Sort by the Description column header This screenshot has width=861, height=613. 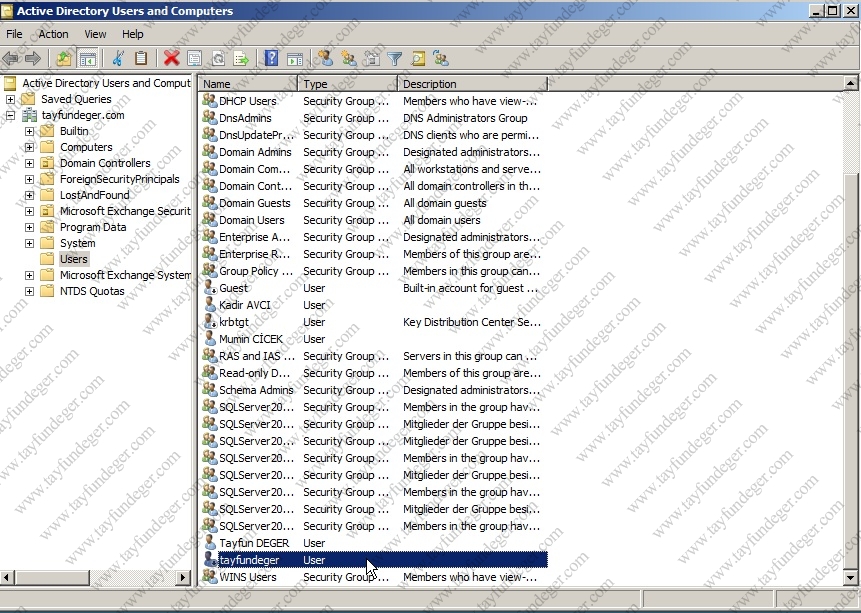click(473, 83)
